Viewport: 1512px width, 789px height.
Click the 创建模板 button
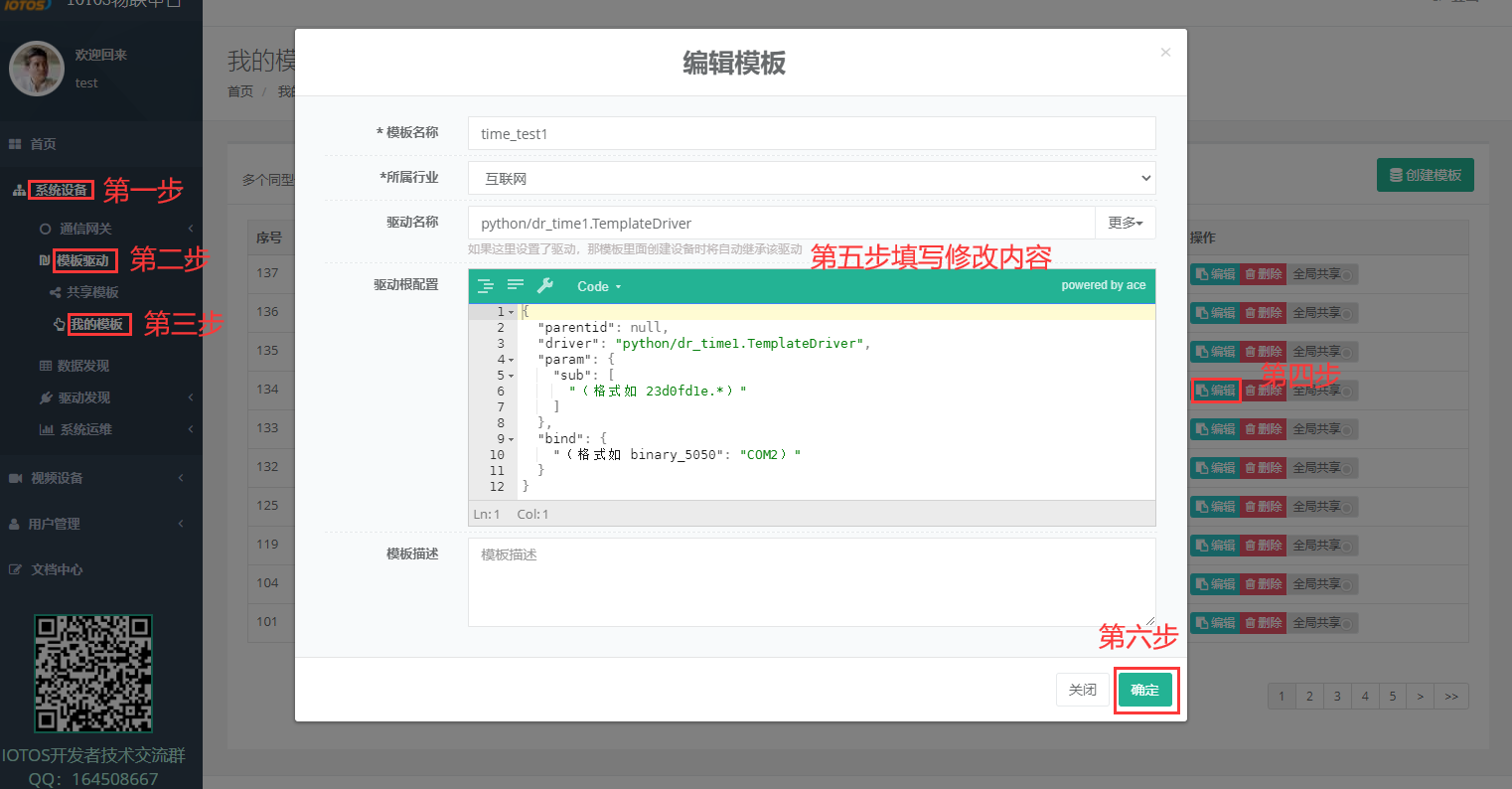1425,174
